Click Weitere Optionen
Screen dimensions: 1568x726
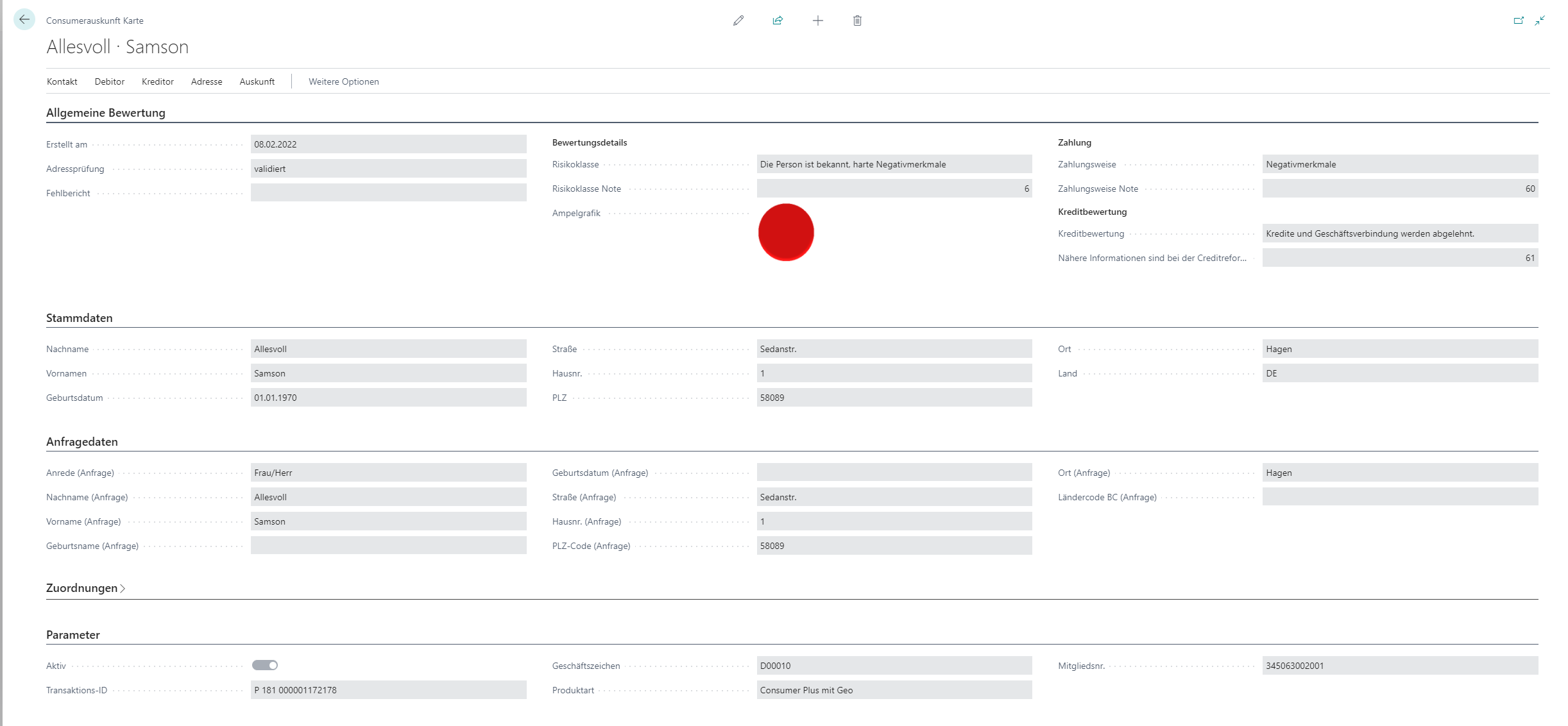tap(343, 81)
